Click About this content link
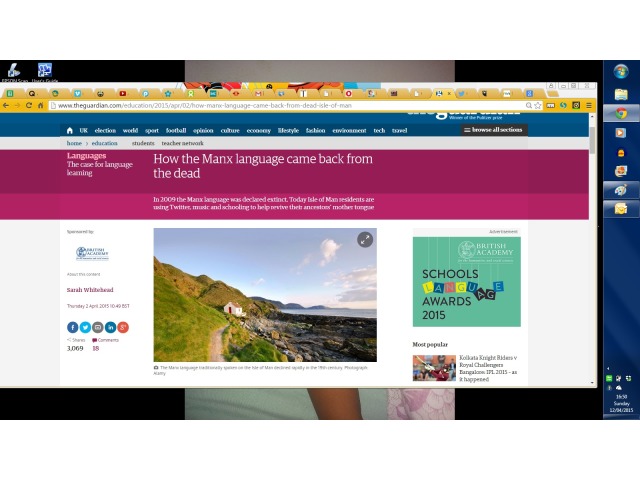Screen dimensions: 640x480 [84, 274]
